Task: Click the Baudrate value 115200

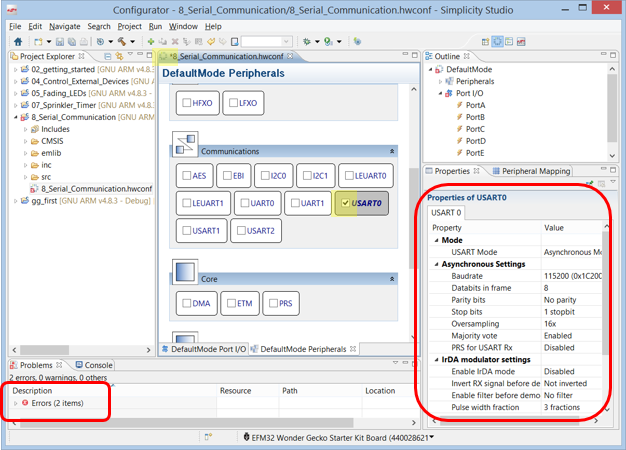Action: coord(572,276)
